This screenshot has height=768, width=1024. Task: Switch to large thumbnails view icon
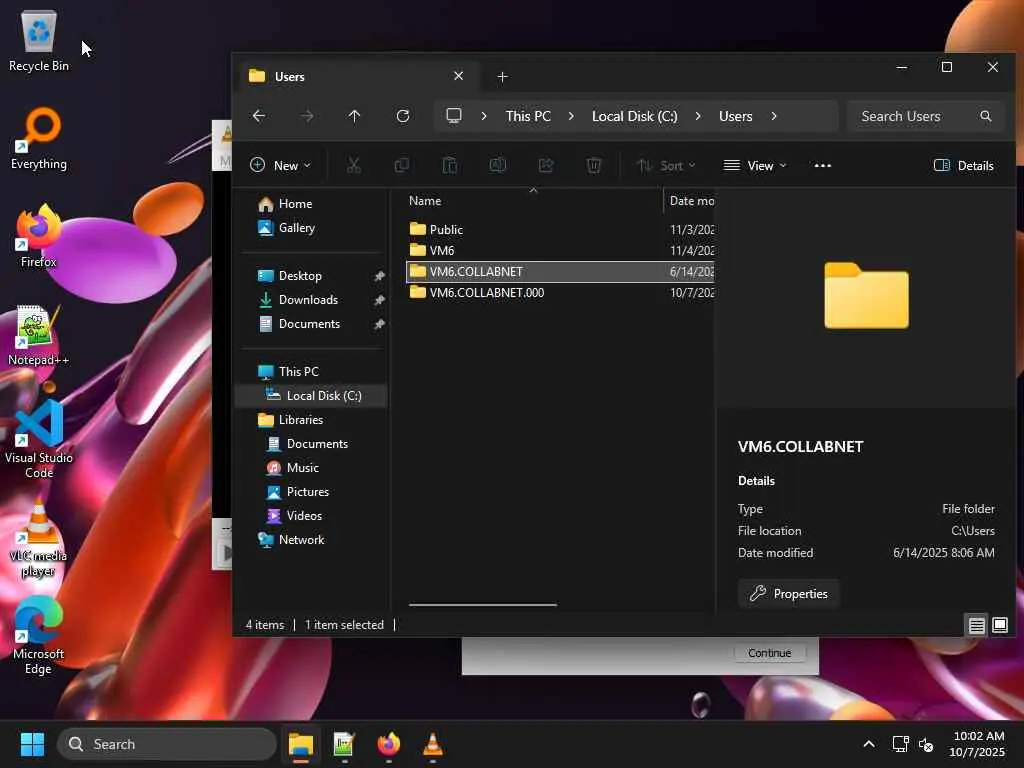pos(1000,626)
